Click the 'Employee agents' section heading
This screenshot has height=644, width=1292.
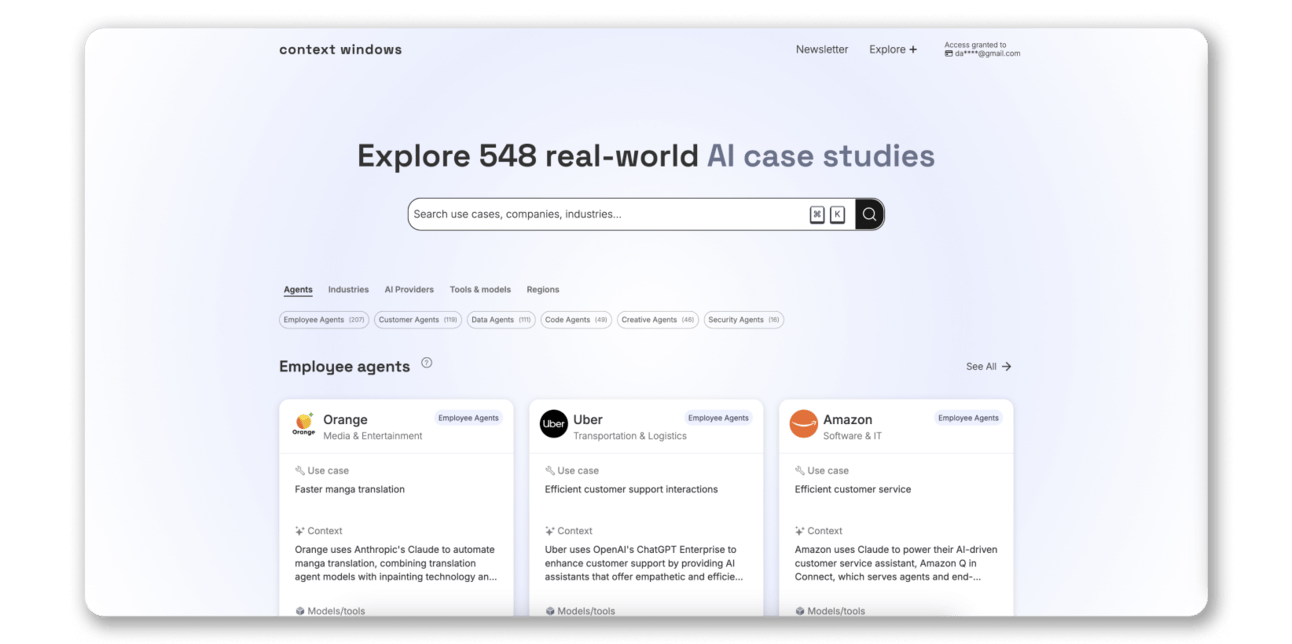[345, 367]
